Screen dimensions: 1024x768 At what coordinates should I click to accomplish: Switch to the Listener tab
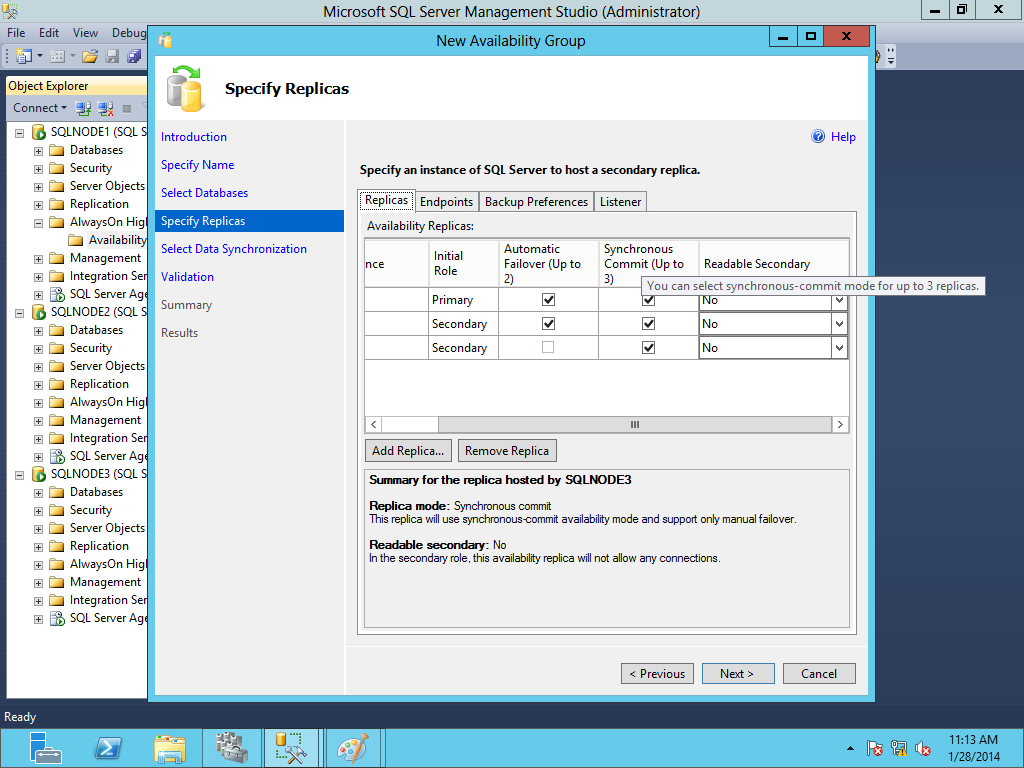(620, 202)
